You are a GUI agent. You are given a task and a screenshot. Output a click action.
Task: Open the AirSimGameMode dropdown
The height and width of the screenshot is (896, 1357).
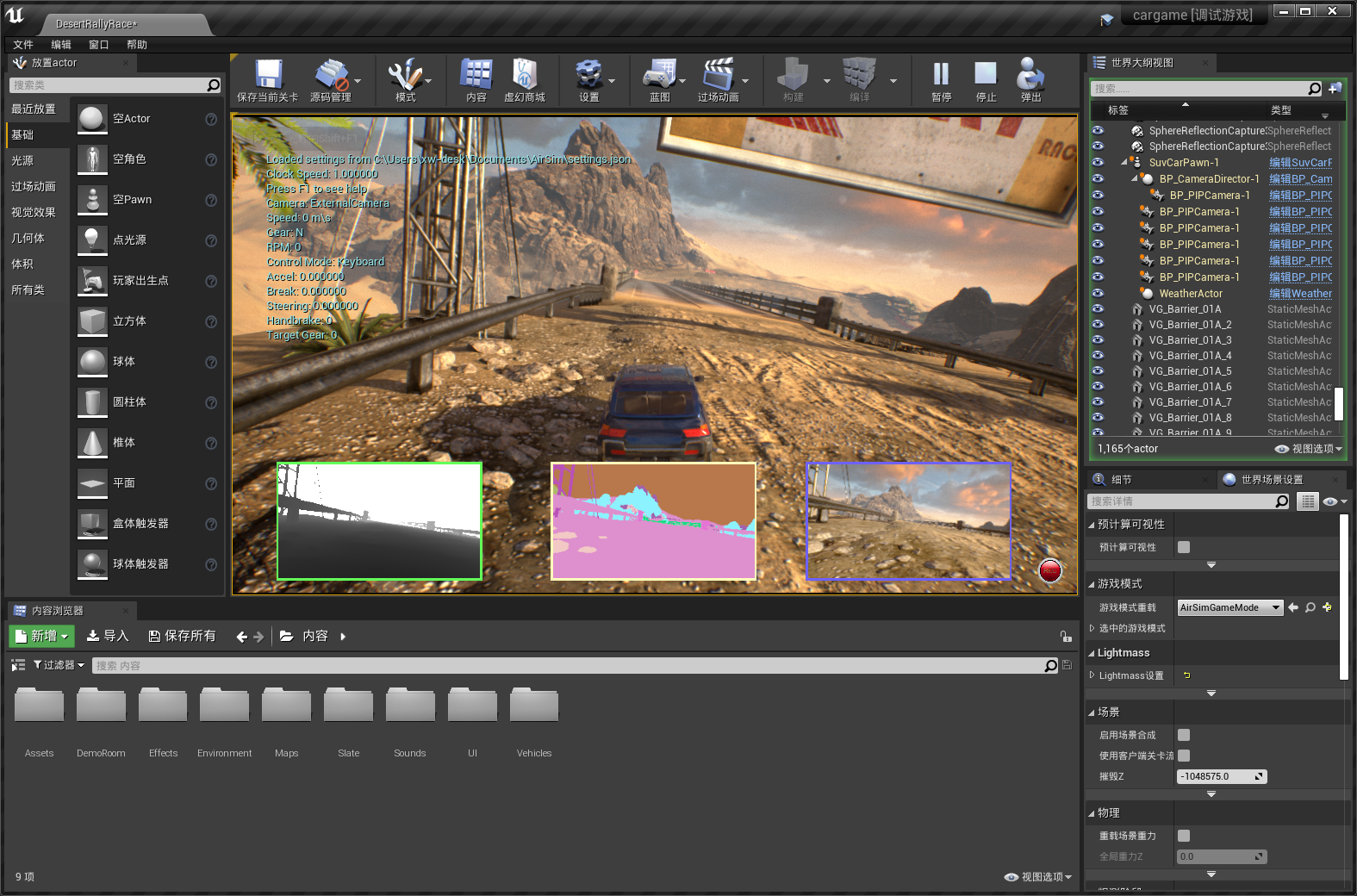click(x=1230, y=607)
